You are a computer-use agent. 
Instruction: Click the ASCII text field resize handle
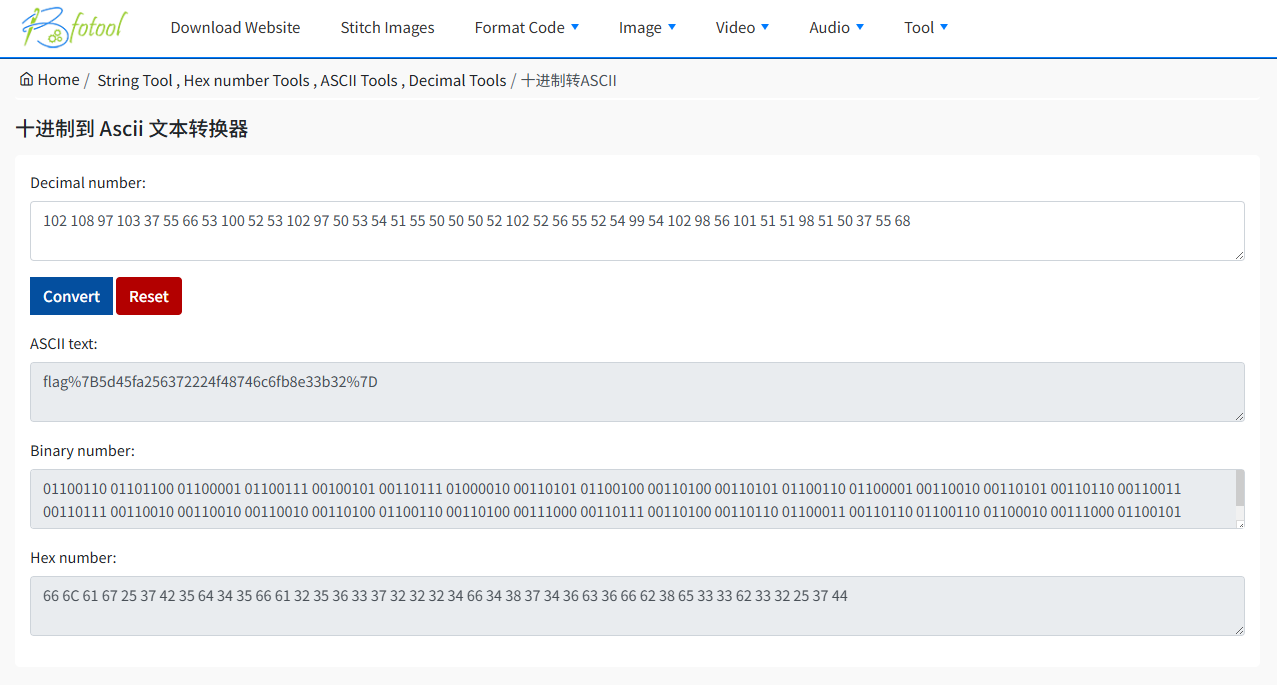pyautogui.click(x=1239, y=416)
